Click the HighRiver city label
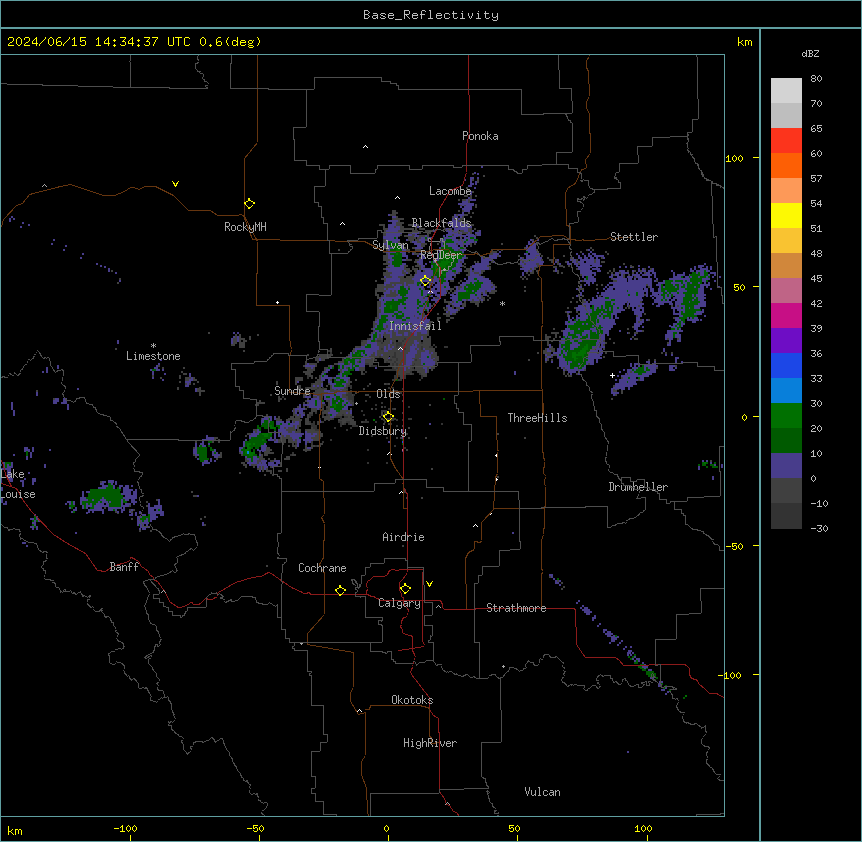 (x=430, y=743)
